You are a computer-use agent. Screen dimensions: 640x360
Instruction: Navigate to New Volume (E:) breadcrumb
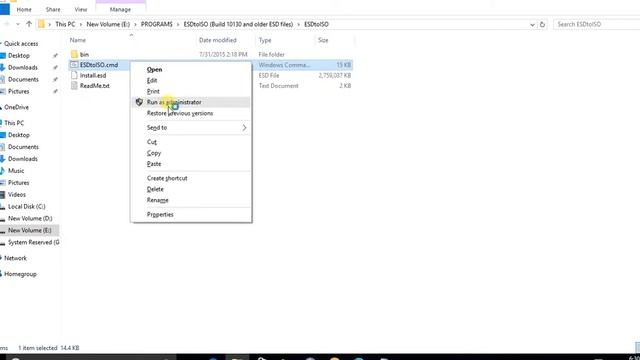108,24
